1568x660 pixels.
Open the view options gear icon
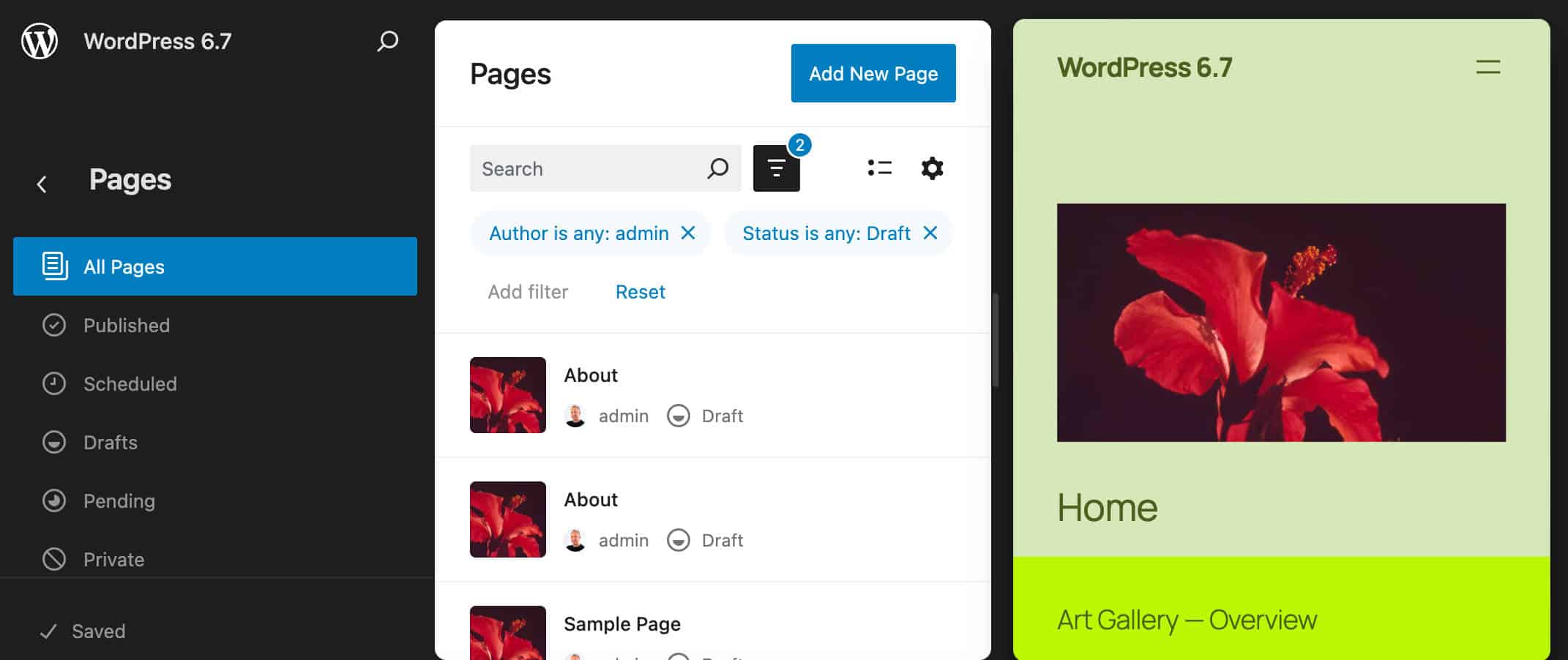932,168
